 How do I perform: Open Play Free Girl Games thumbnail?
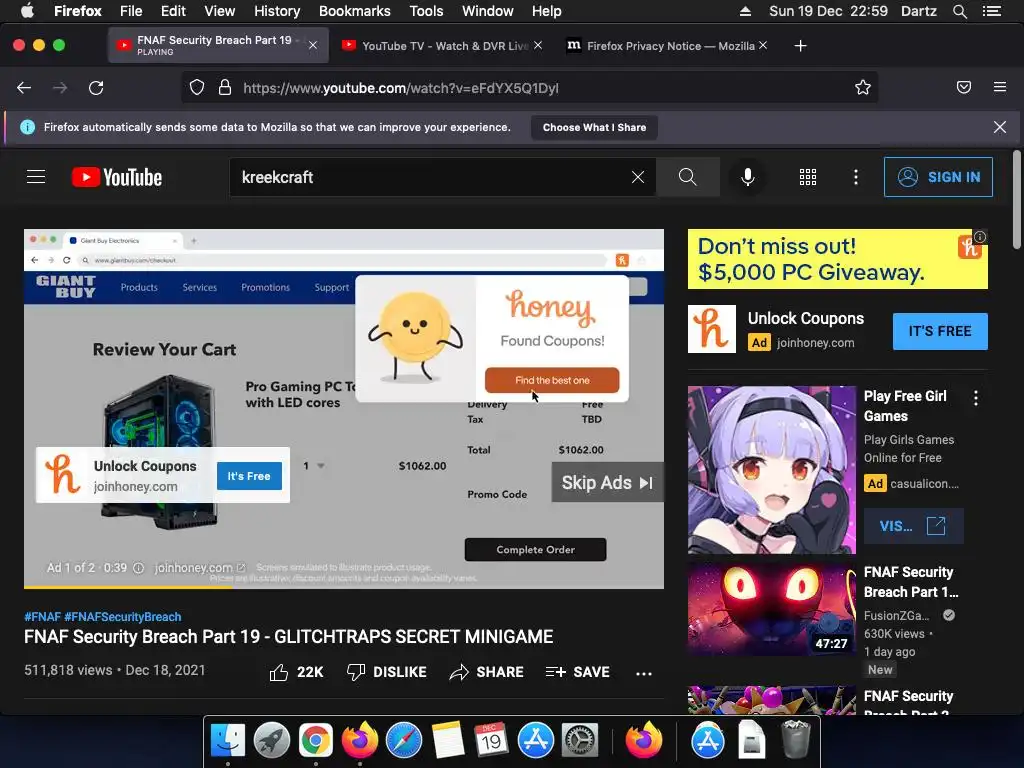(x=771, y=470)
